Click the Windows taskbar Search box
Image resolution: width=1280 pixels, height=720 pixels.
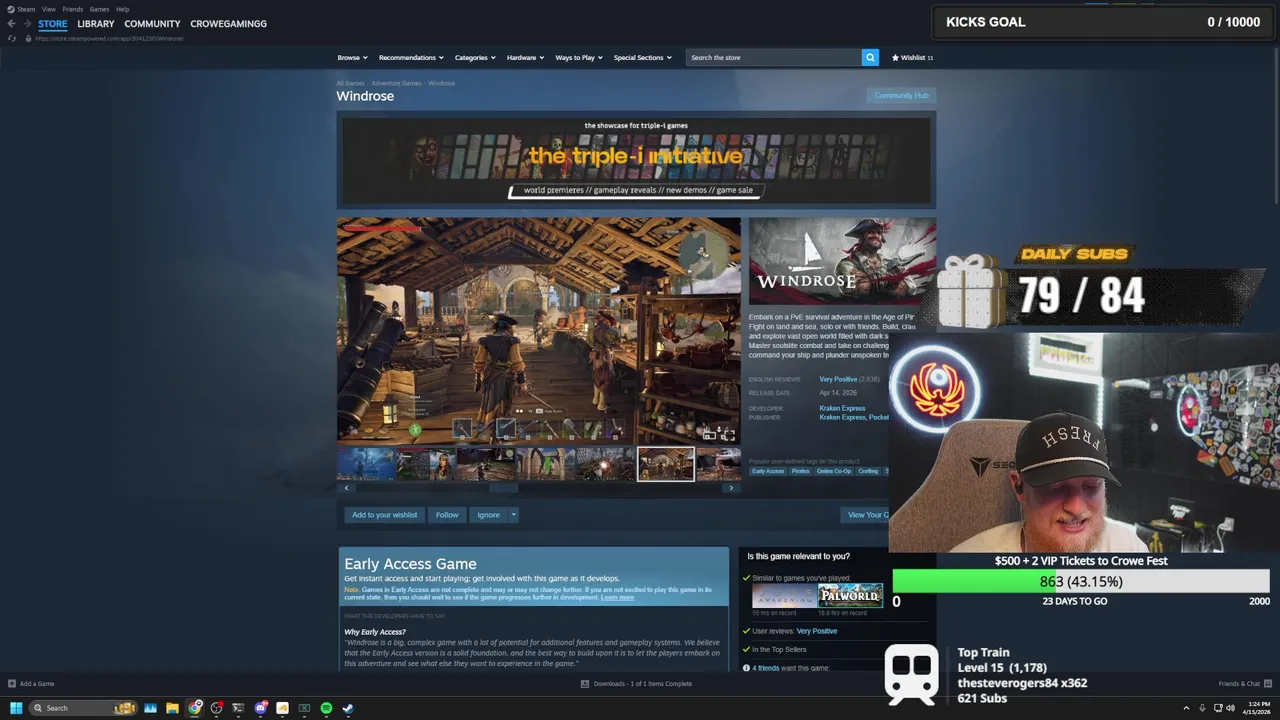click(x=84, y=708)
